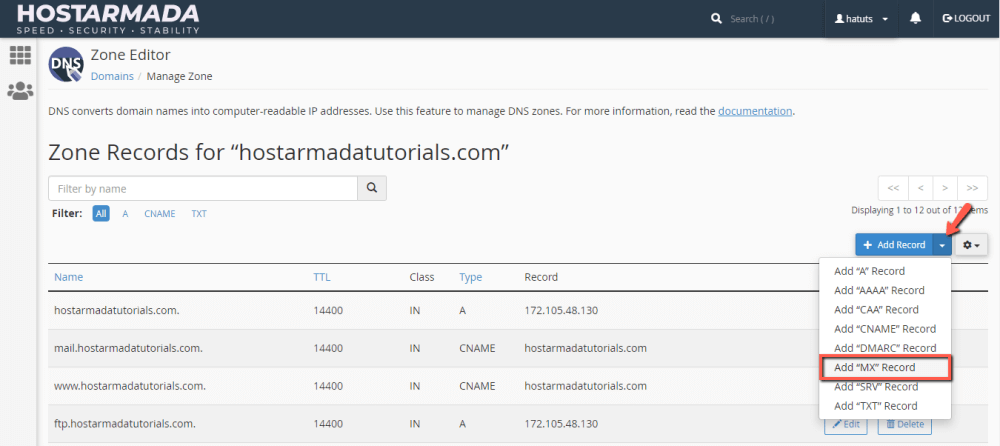Delete the ftp.hostarmadatutorials.com record
The height and width of the screenshot is (446, 1000).
904,424
